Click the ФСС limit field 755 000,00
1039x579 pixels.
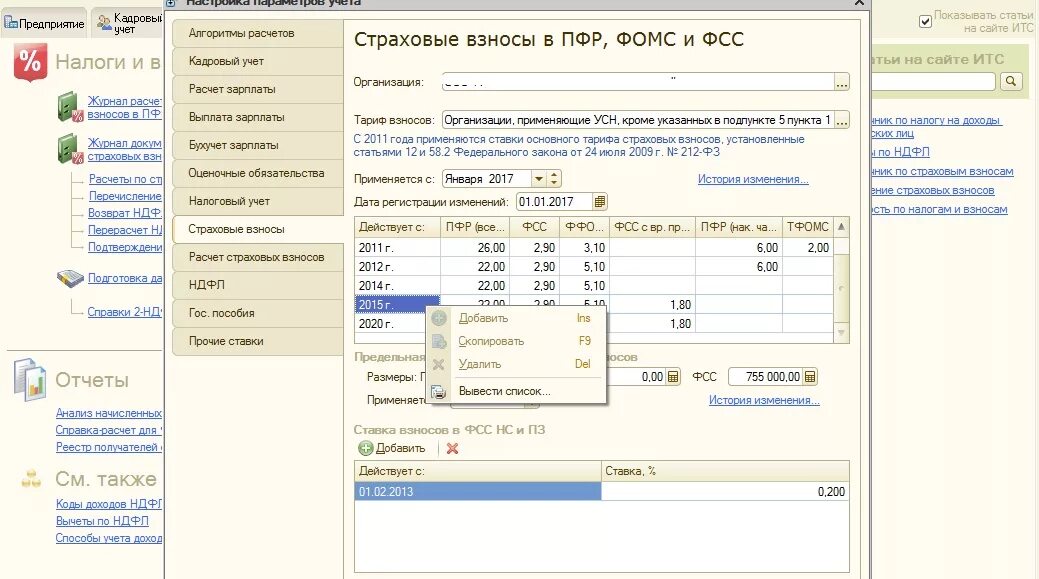coord(765,377)
